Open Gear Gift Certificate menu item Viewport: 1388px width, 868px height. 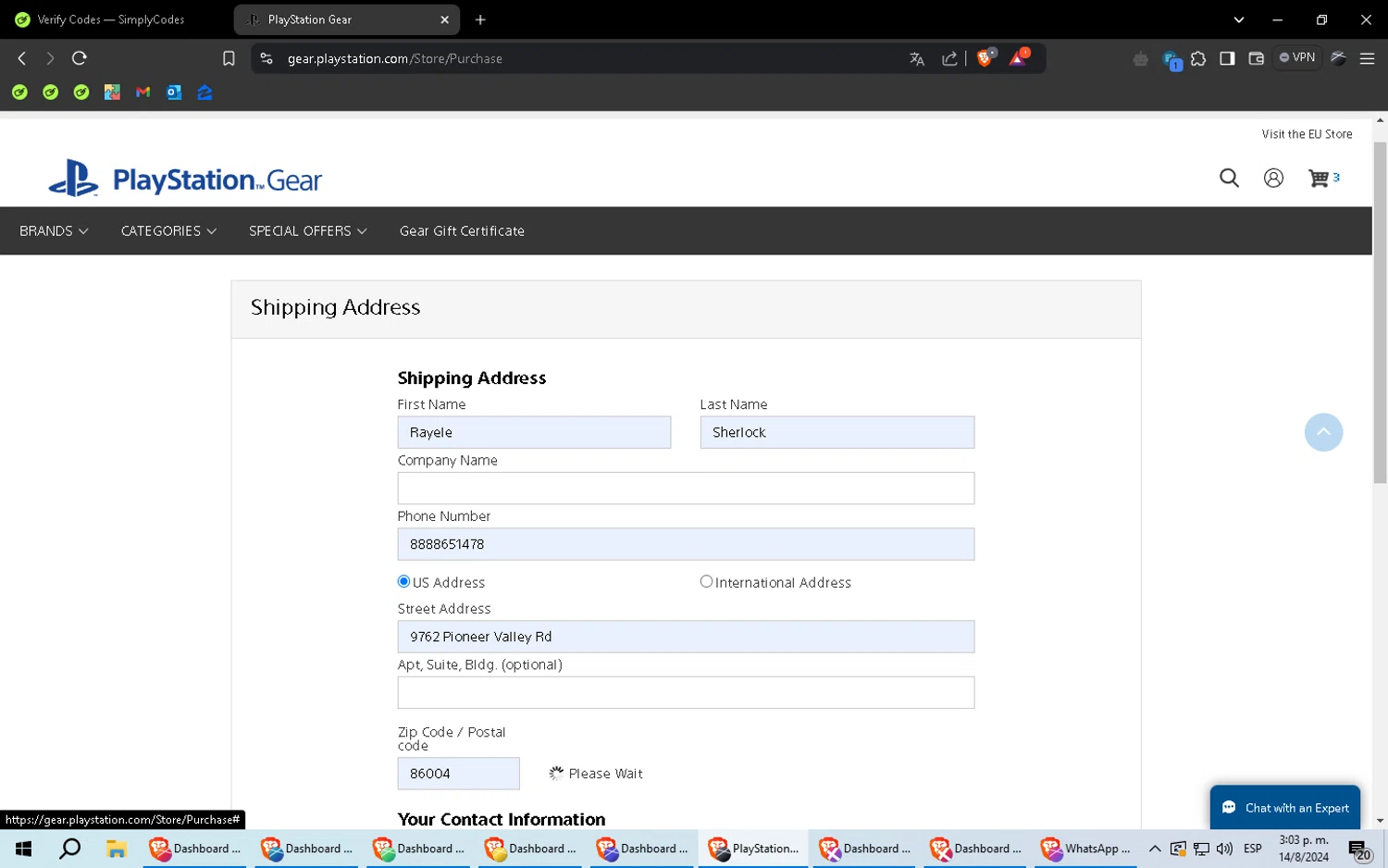pyautogui.click(x=462, y=231)
